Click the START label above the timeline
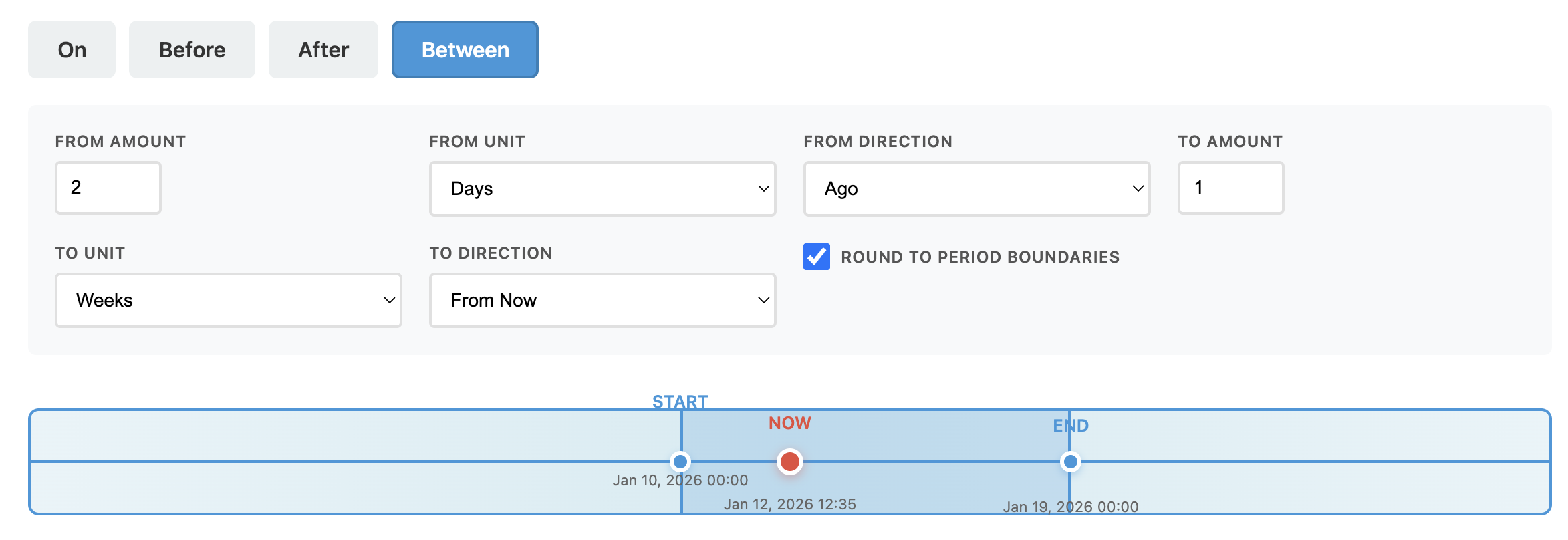The image size is (1568, 540). [x=680, y=401]
